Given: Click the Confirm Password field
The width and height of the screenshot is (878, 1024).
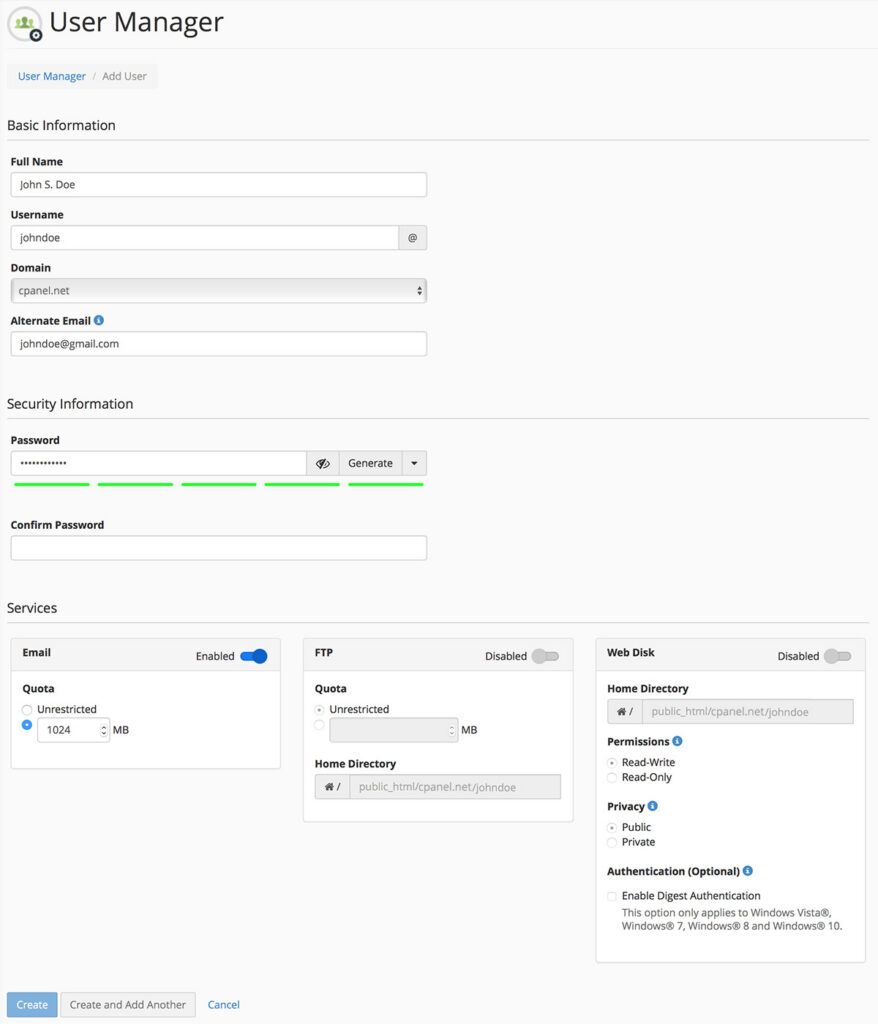Looking at the screenshot, I should tap(218, 548).
